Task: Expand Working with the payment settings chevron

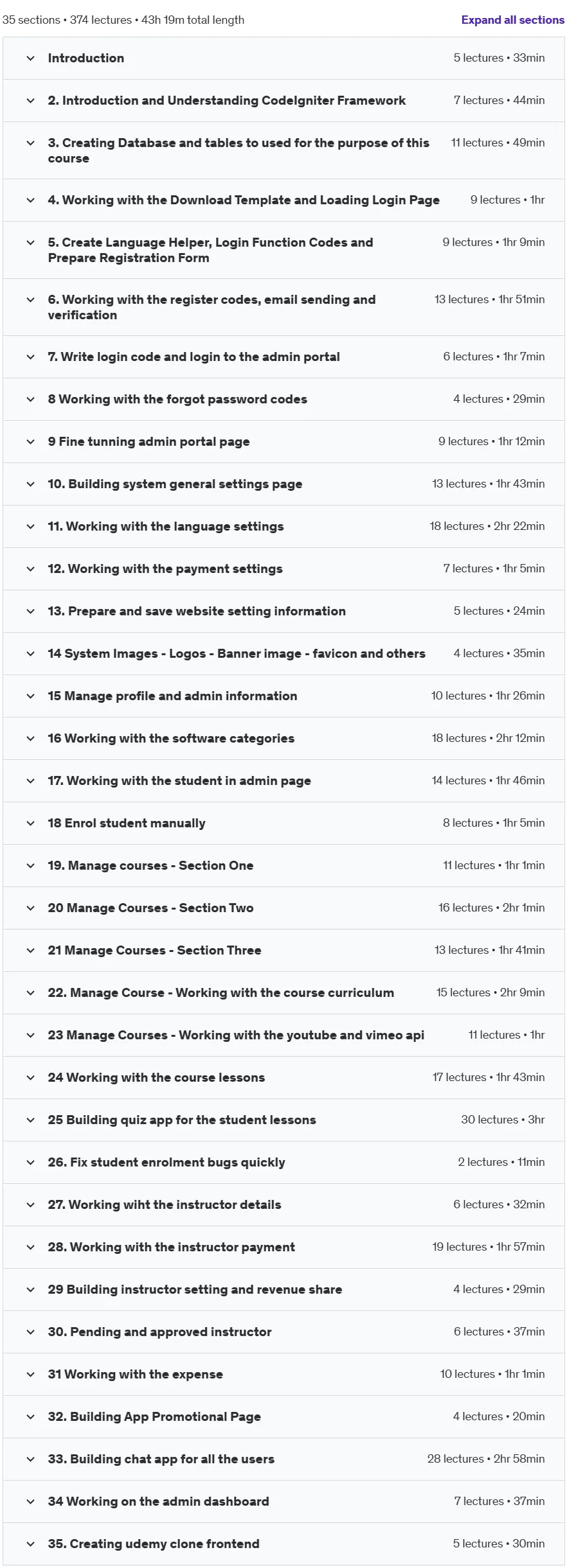Action: pyautogui.click(x=30, y=569)
